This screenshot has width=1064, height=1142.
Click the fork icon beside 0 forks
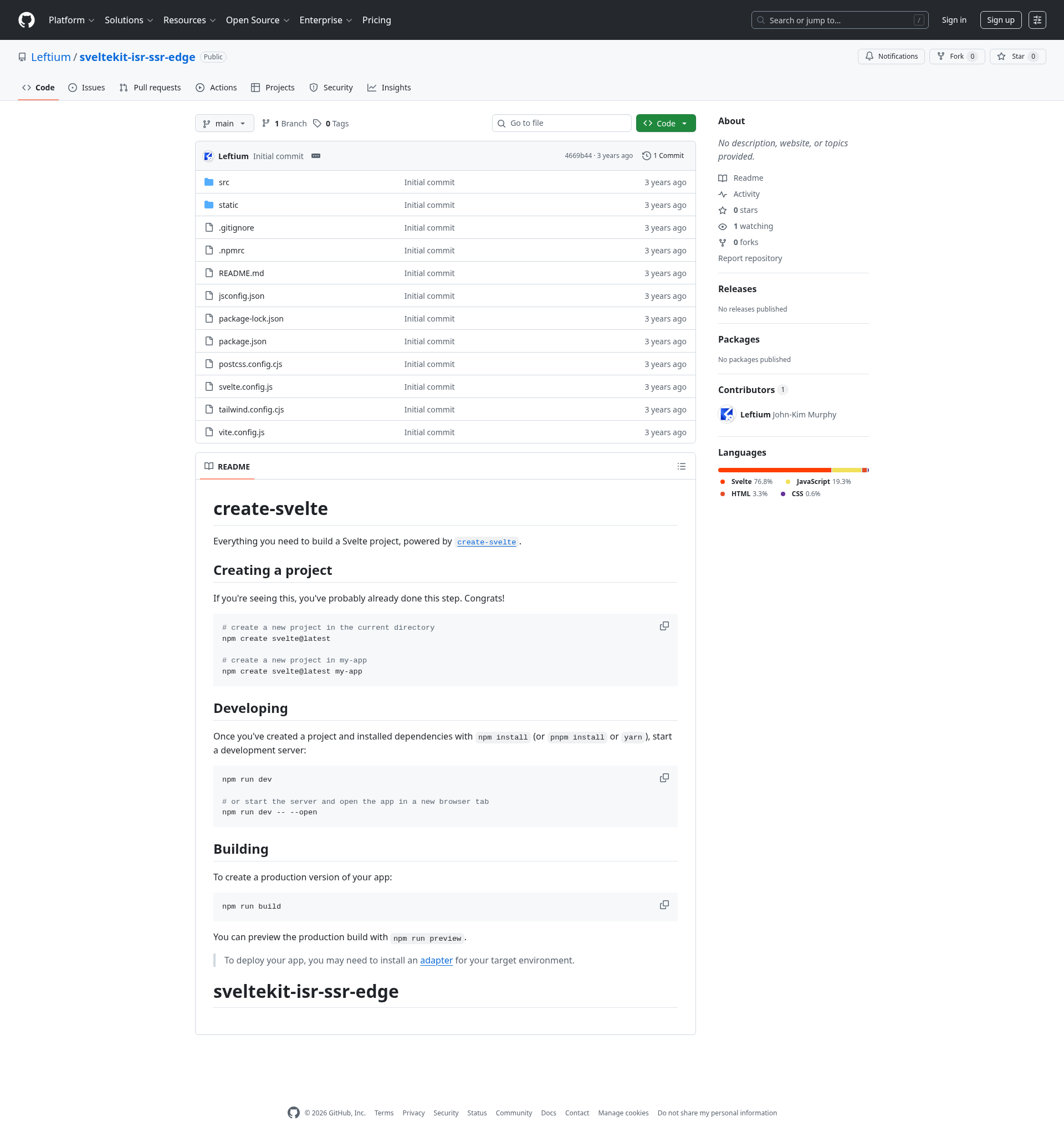[x=723, y=242]
